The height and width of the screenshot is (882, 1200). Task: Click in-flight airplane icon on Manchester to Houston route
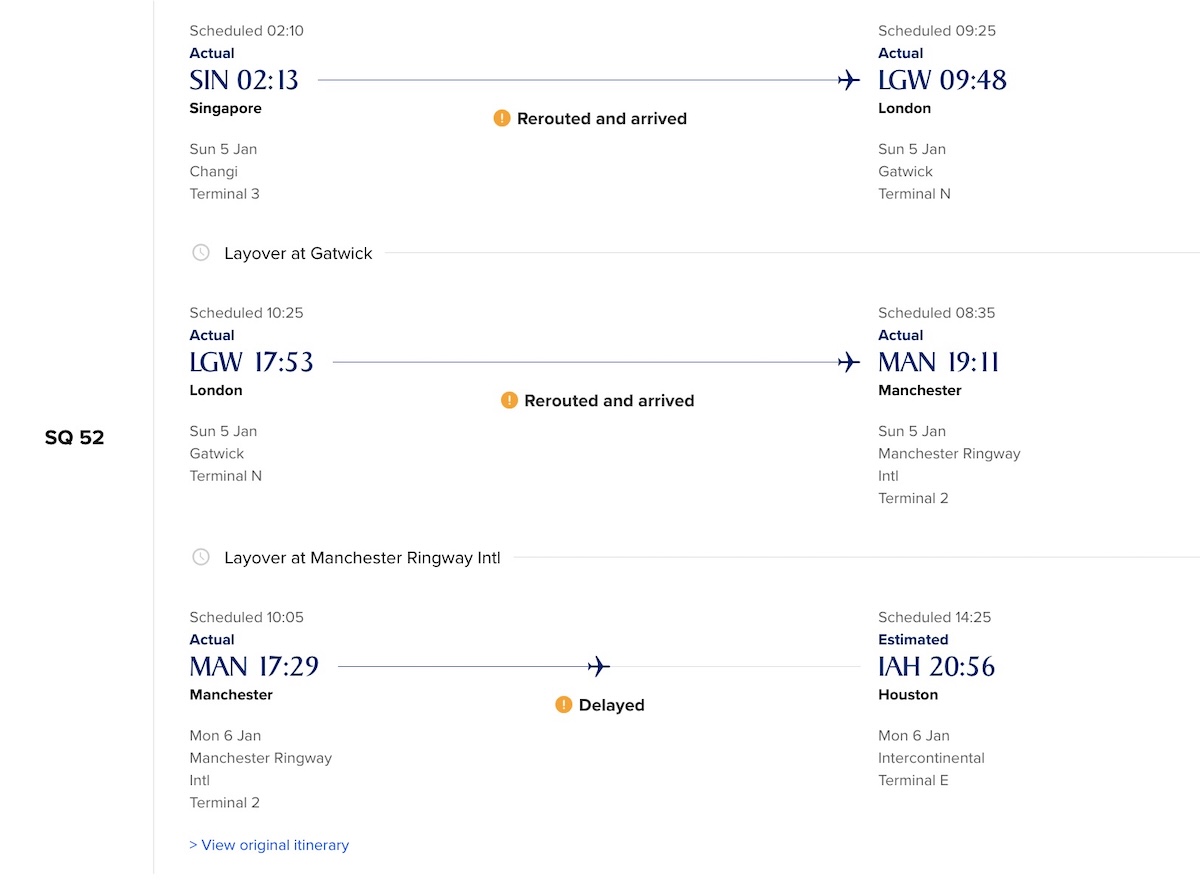point(599,666)
